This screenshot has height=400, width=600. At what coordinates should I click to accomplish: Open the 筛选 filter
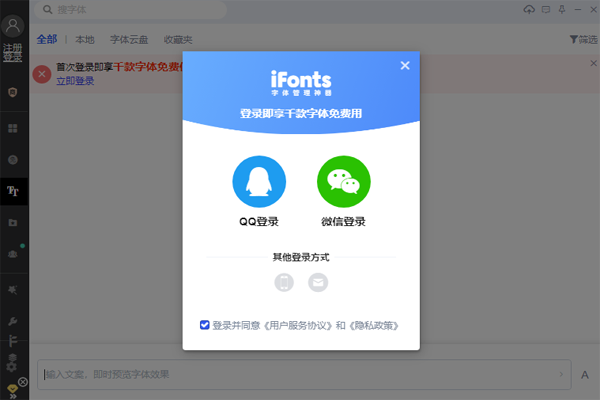click(x=584, y=39)
